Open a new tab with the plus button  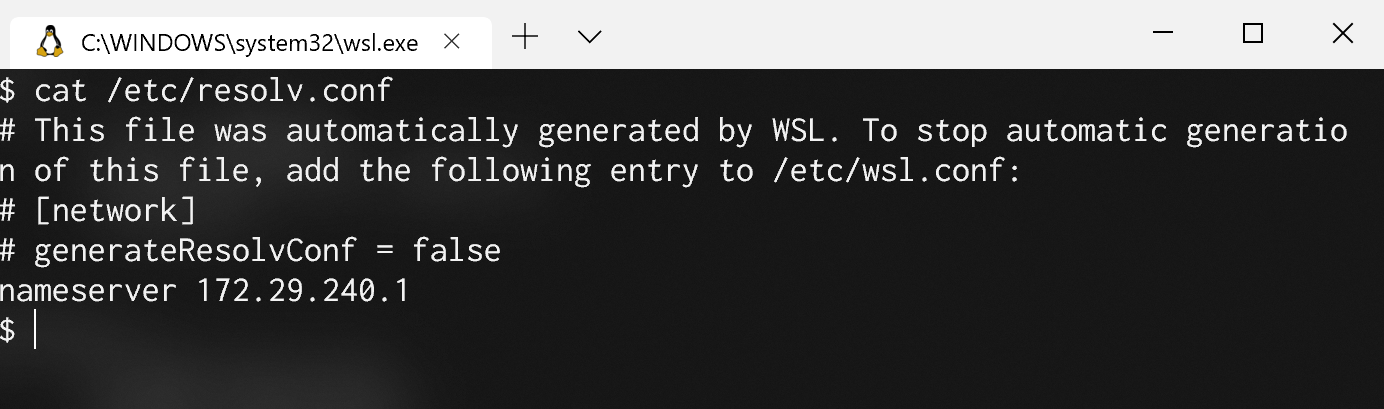click(x=524, y=37)
